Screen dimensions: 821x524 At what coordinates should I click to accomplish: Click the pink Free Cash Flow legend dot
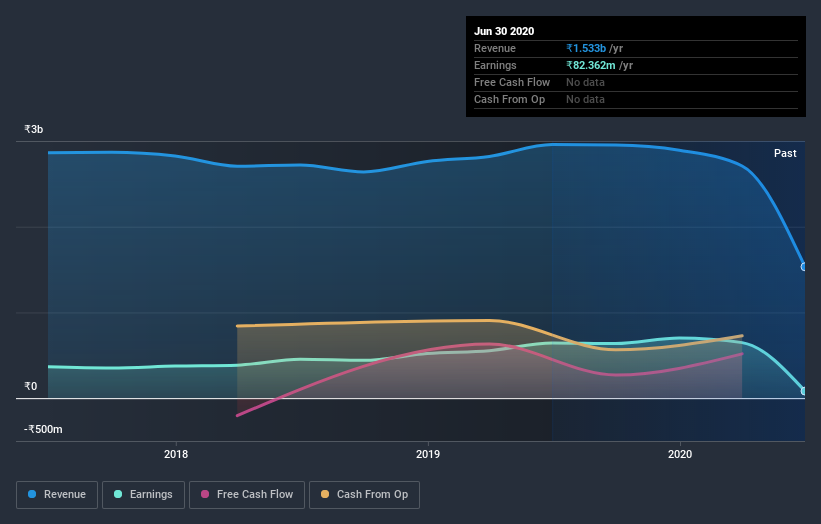coord(205,494)
